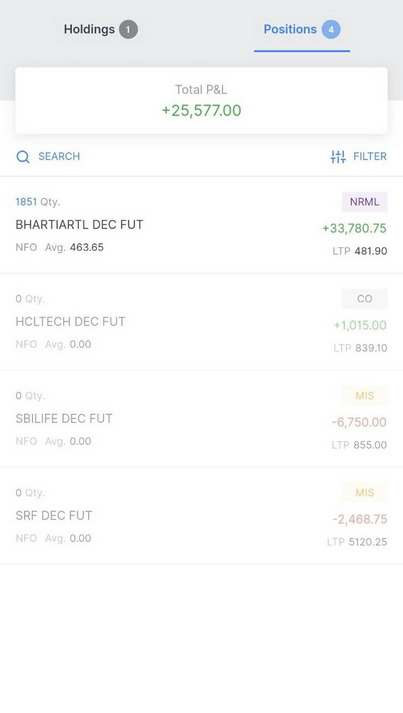Image resolution: width=403 pixels, height=713 pixels.
Task: Open BHARTIARTL DEC FUT position
Action: tap(202, 225)
